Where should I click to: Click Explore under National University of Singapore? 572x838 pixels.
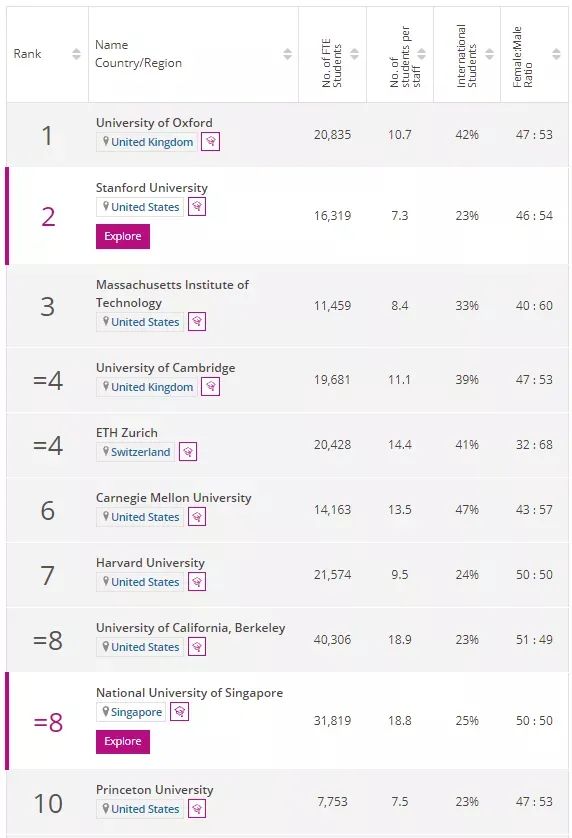tap(123, 741)
